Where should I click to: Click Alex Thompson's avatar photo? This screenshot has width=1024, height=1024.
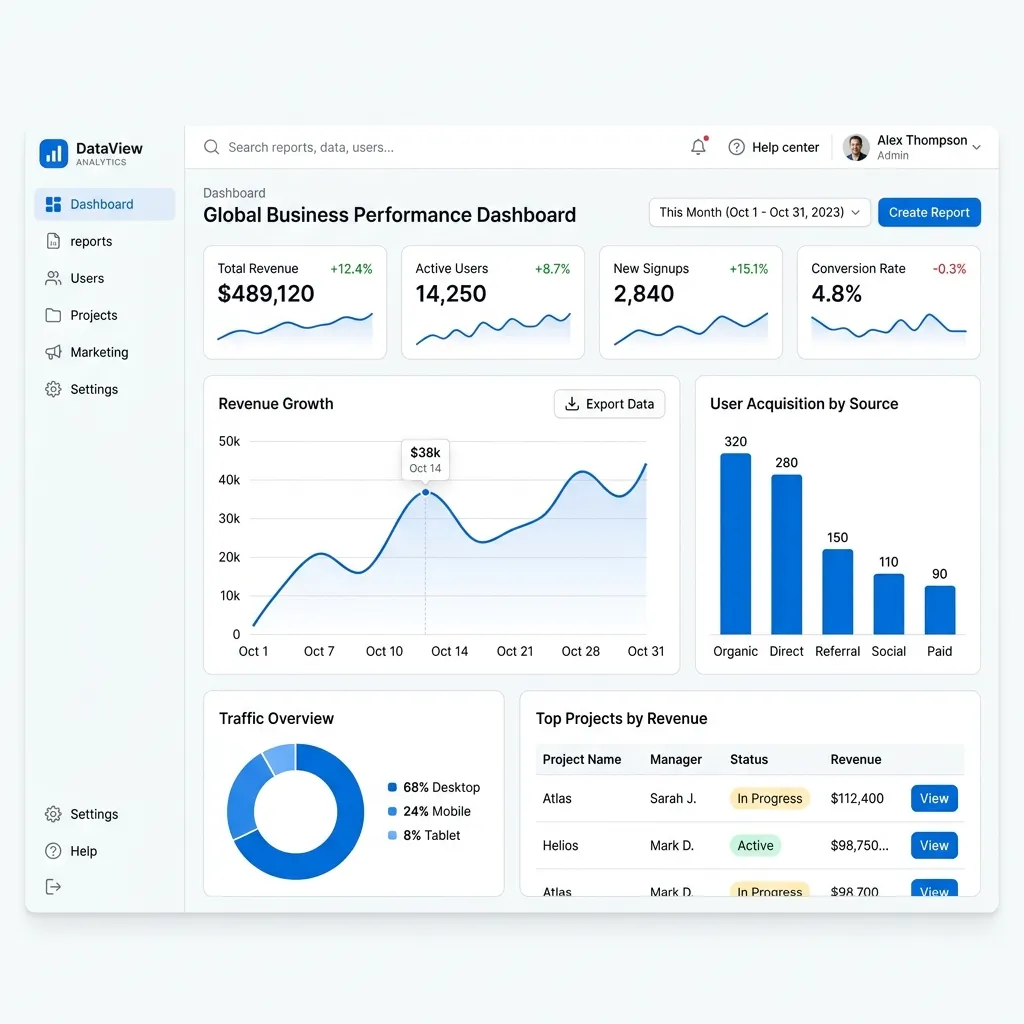[x=856, y=148]
